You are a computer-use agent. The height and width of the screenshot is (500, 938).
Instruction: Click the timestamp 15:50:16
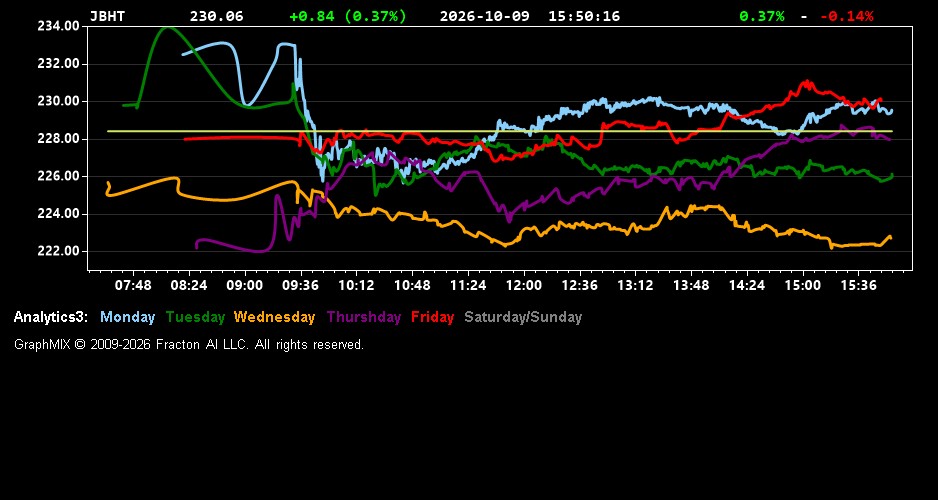pos(584,16)
